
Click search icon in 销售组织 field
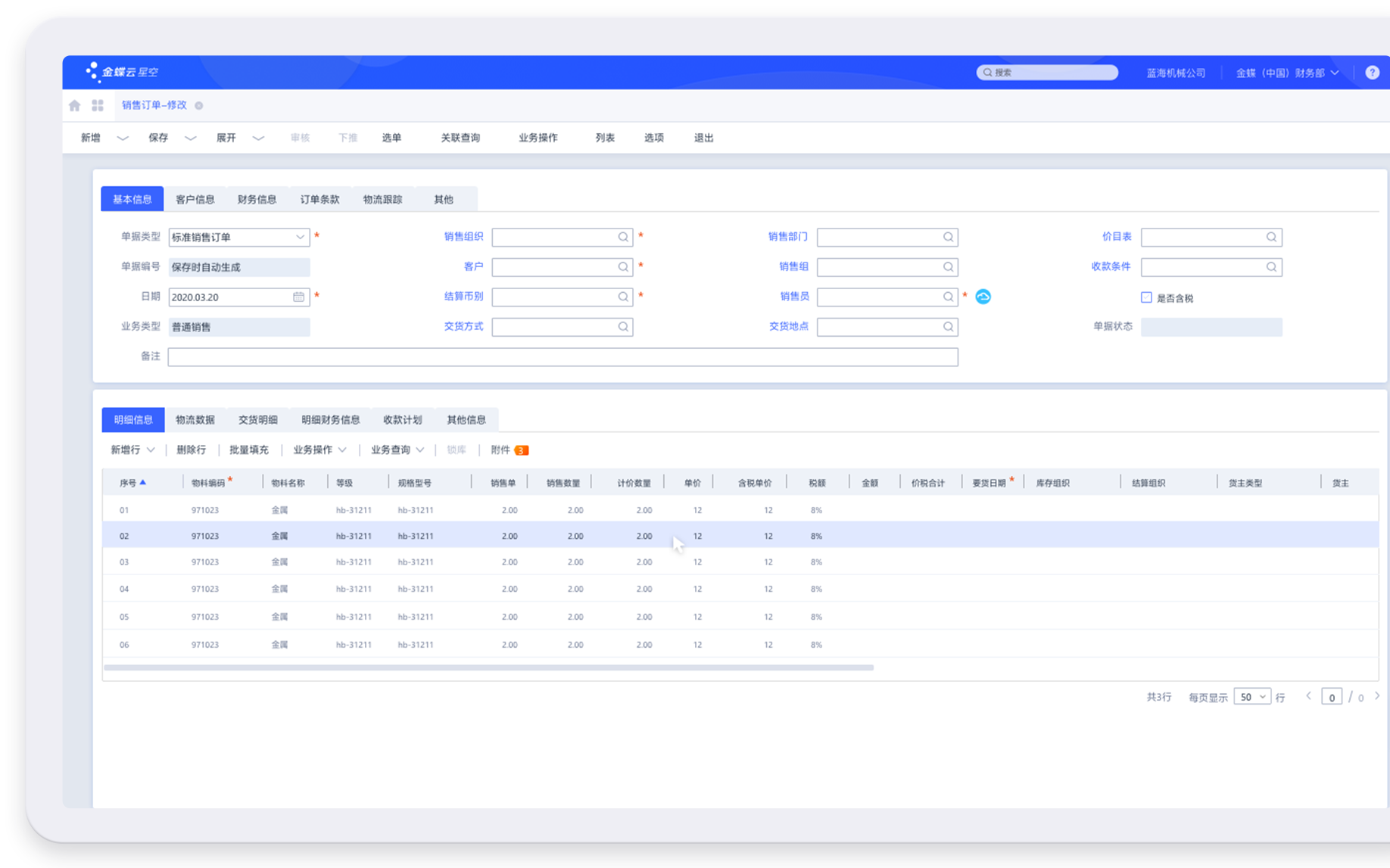(x=623, y=238)
